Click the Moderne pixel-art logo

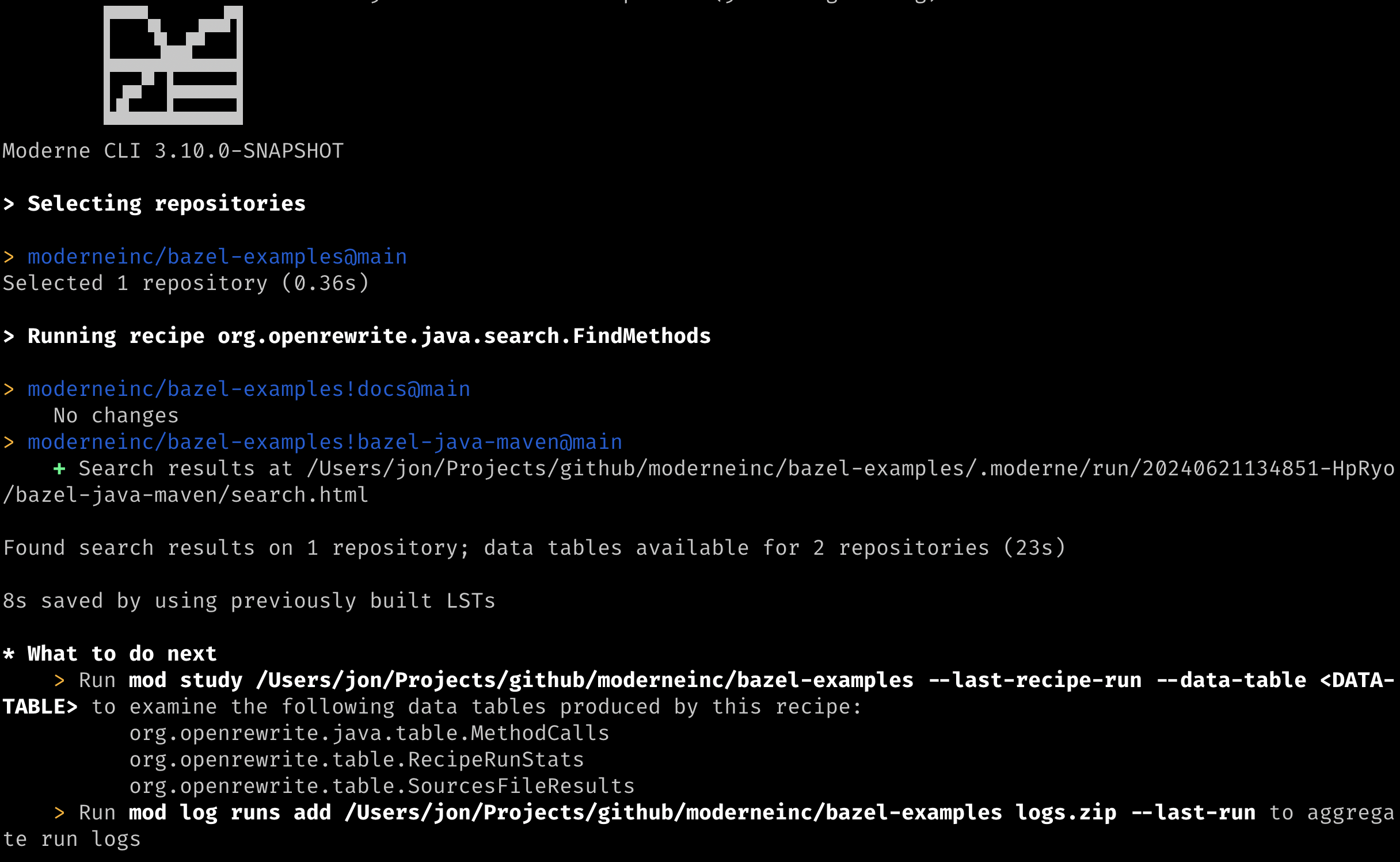point(173,65)
